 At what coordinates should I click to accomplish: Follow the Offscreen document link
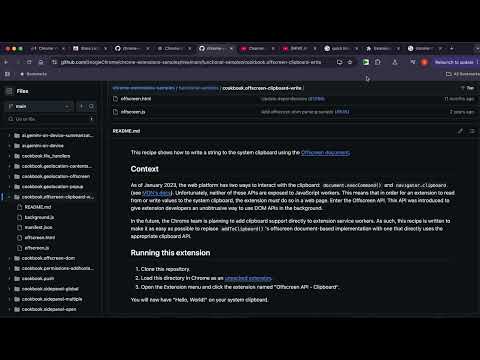[x=325, y=153]
